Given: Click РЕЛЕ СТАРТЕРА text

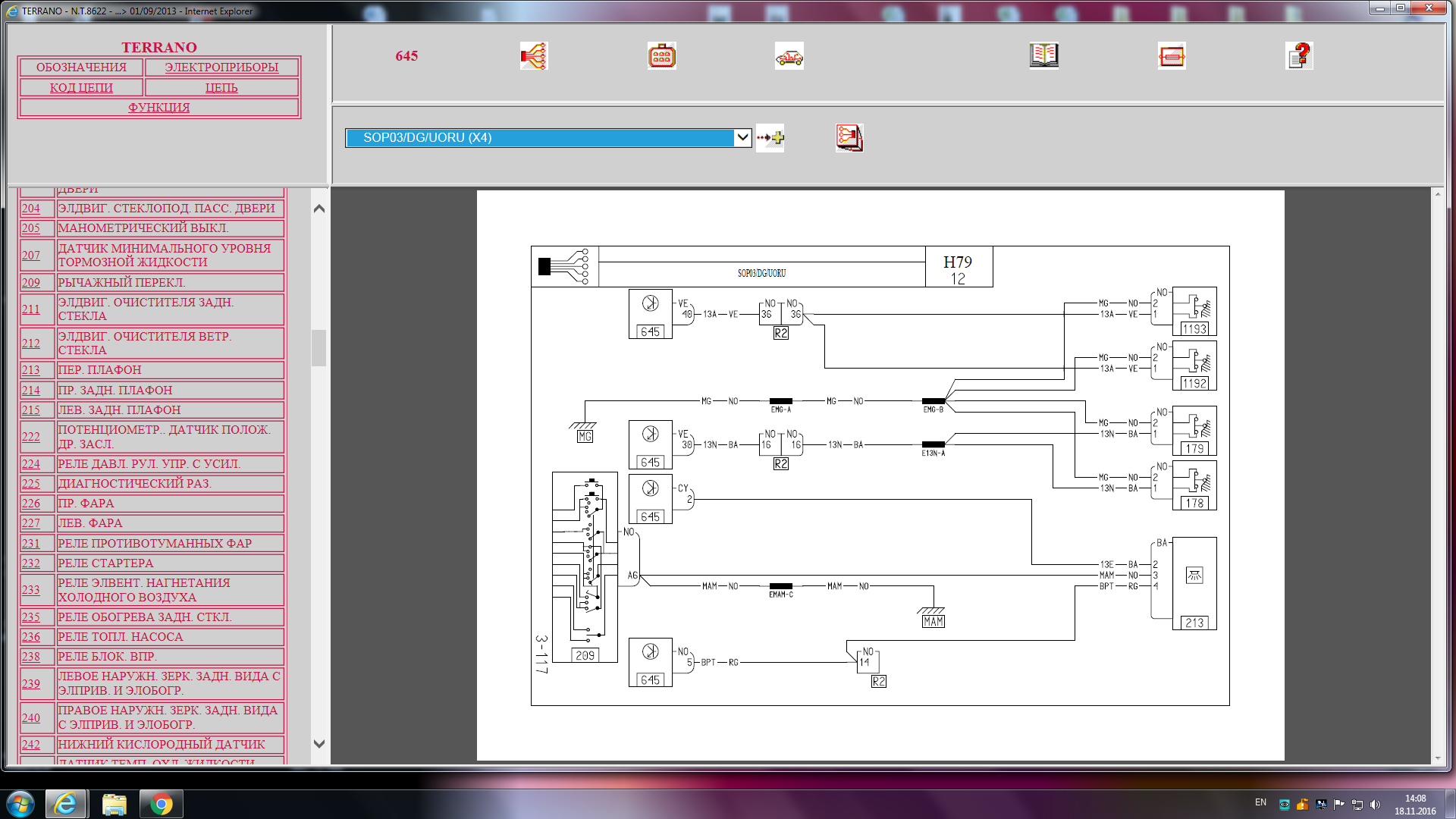Looking at the screenshot, I should click(x=105, y=563).
